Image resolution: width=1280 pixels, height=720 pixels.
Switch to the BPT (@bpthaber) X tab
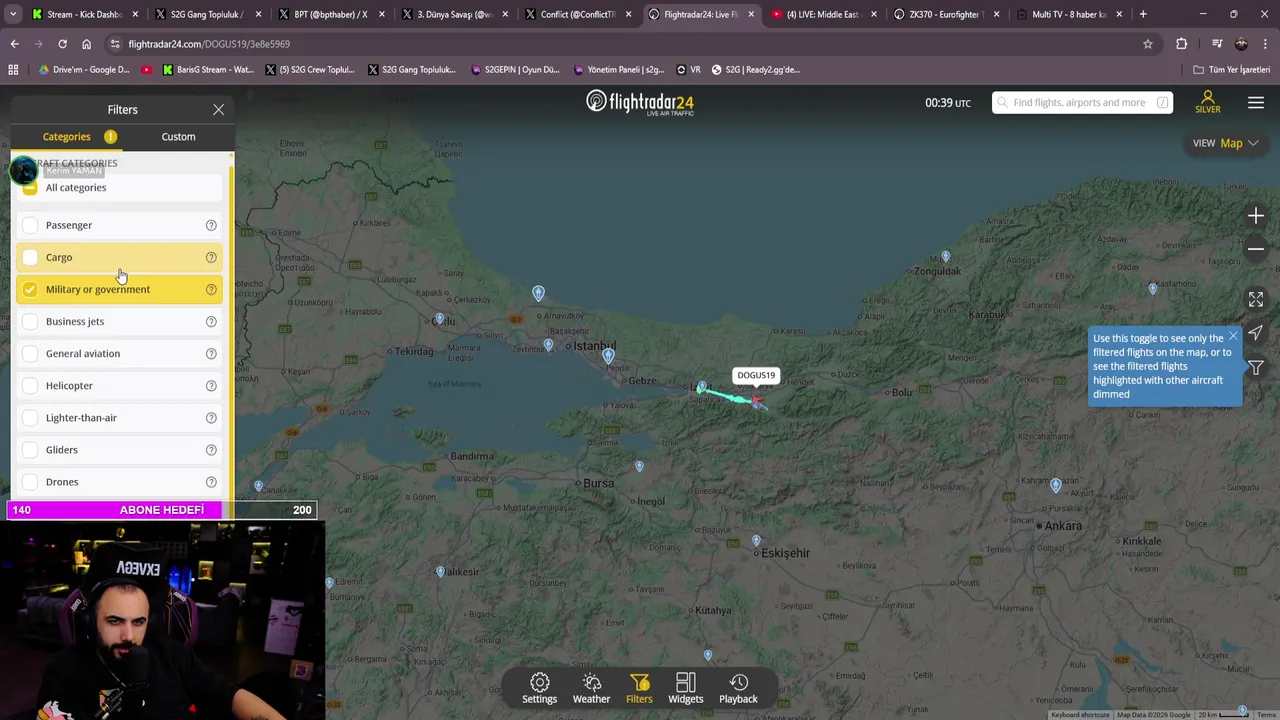330,14
